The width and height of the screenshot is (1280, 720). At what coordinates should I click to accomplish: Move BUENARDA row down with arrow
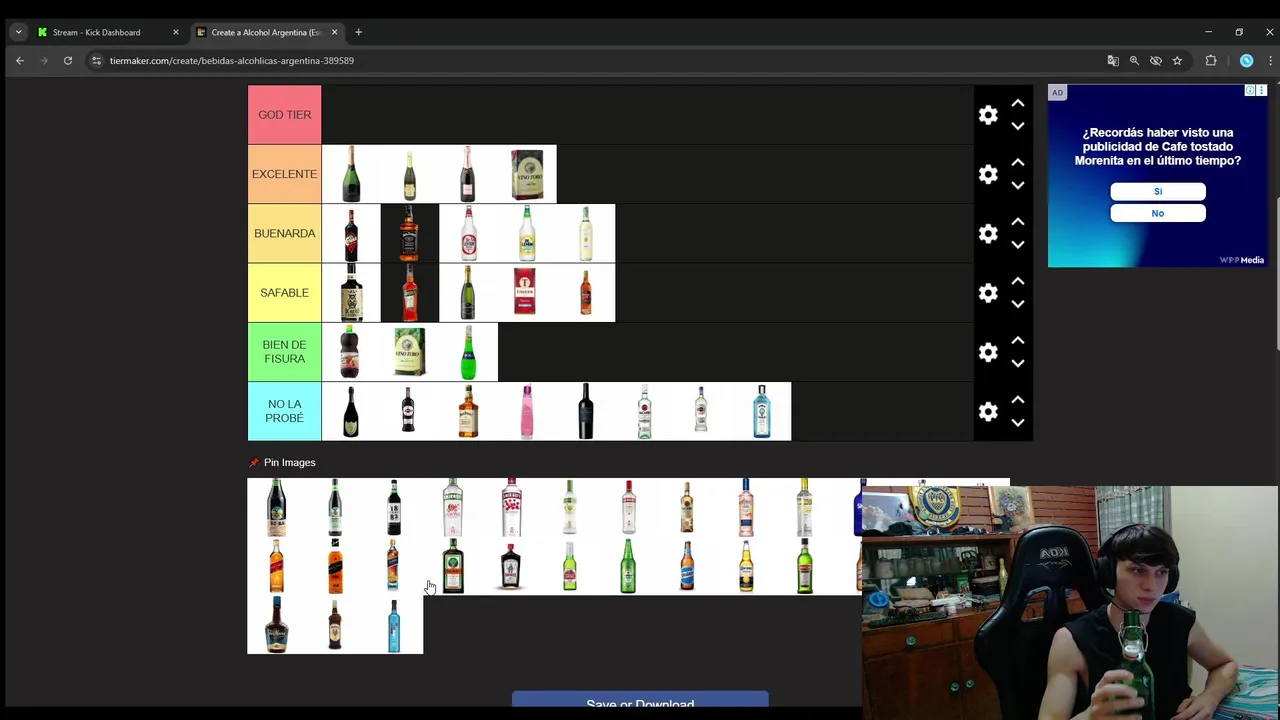click(x=1017, y=244)
